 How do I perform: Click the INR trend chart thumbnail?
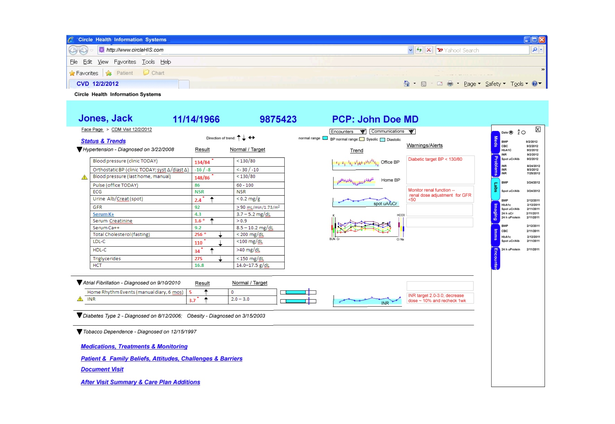pos(367,300)
